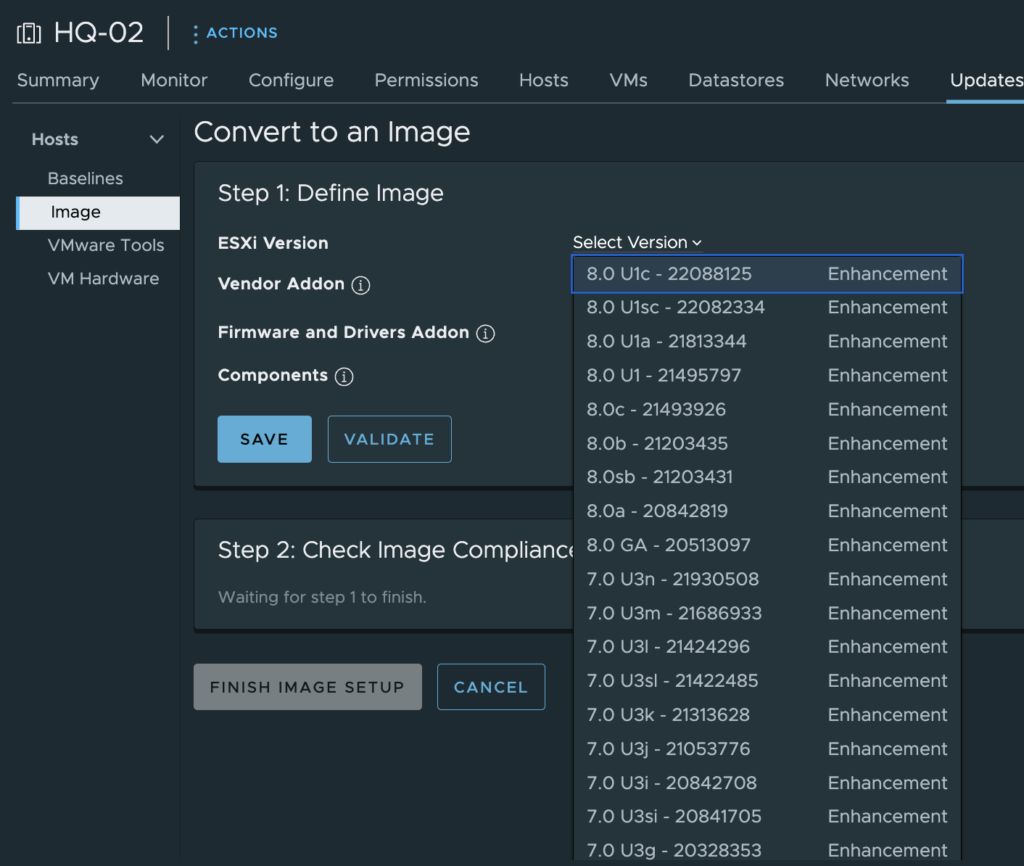Click the Convert to an Image title
Viewport: 1024px width, 866px height.
pyautogui.click(x=332, y=133)
